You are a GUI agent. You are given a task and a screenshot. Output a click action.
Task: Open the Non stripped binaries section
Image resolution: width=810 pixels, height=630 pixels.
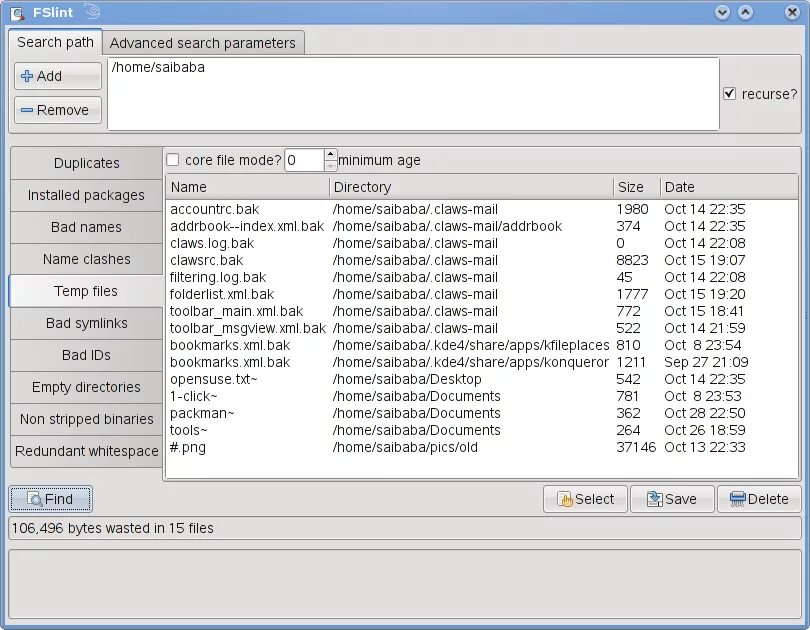pyautogui.click(x=86, y=419)
